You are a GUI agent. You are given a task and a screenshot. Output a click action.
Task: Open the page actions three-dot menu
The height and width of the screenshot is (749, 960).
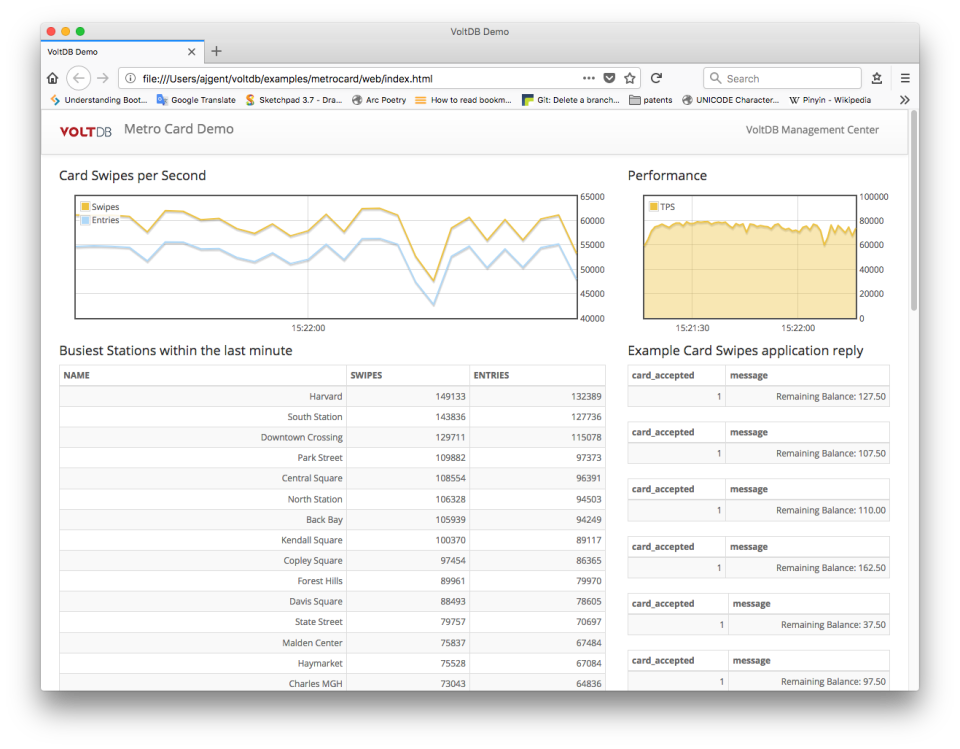coord(588,78)
